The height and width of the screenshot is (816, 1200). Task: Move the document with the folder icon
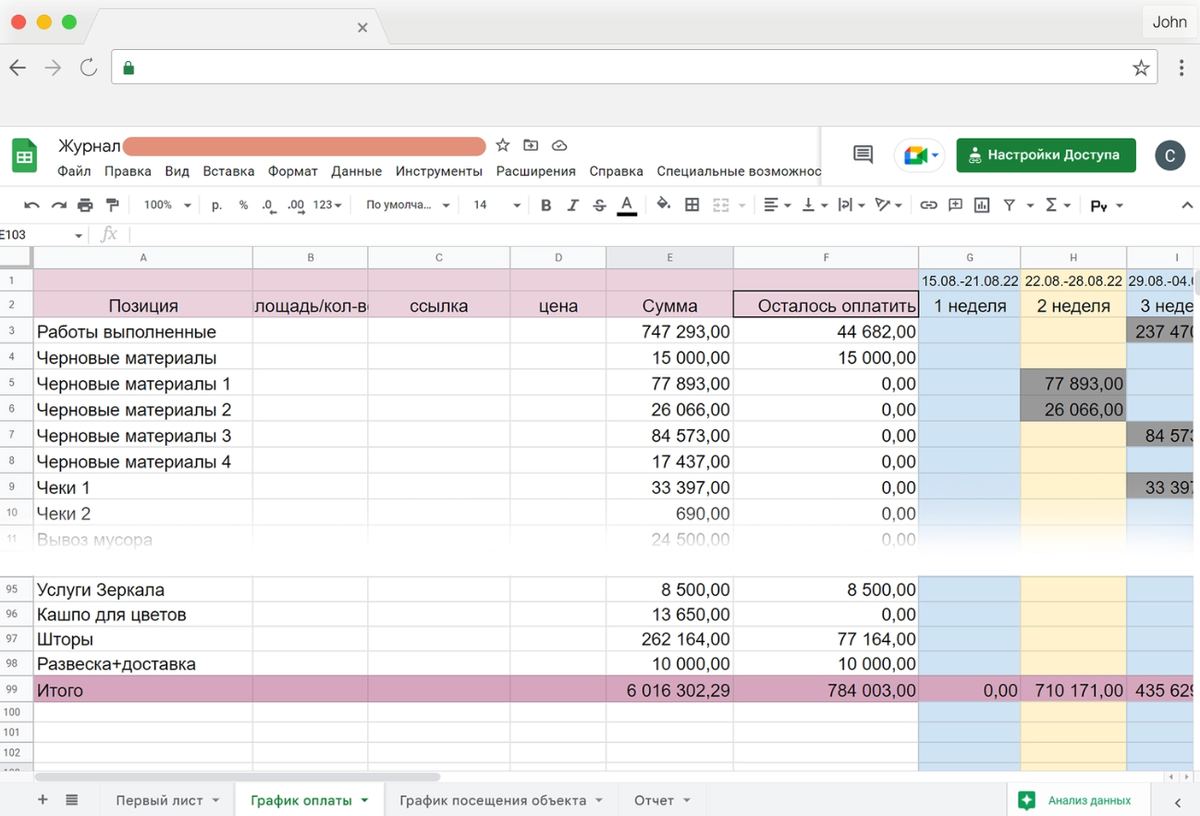click(531, 146)
